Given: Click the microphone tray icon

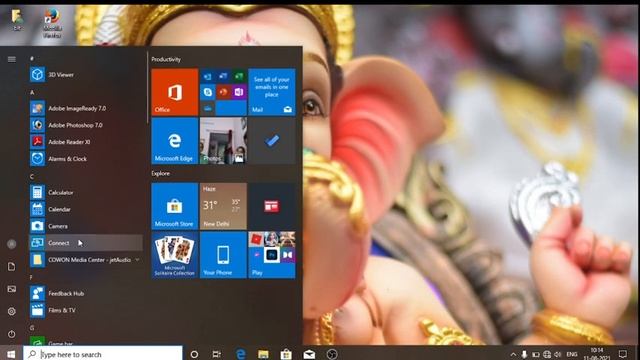Looking at the screenshot, I should coord(524,354).
